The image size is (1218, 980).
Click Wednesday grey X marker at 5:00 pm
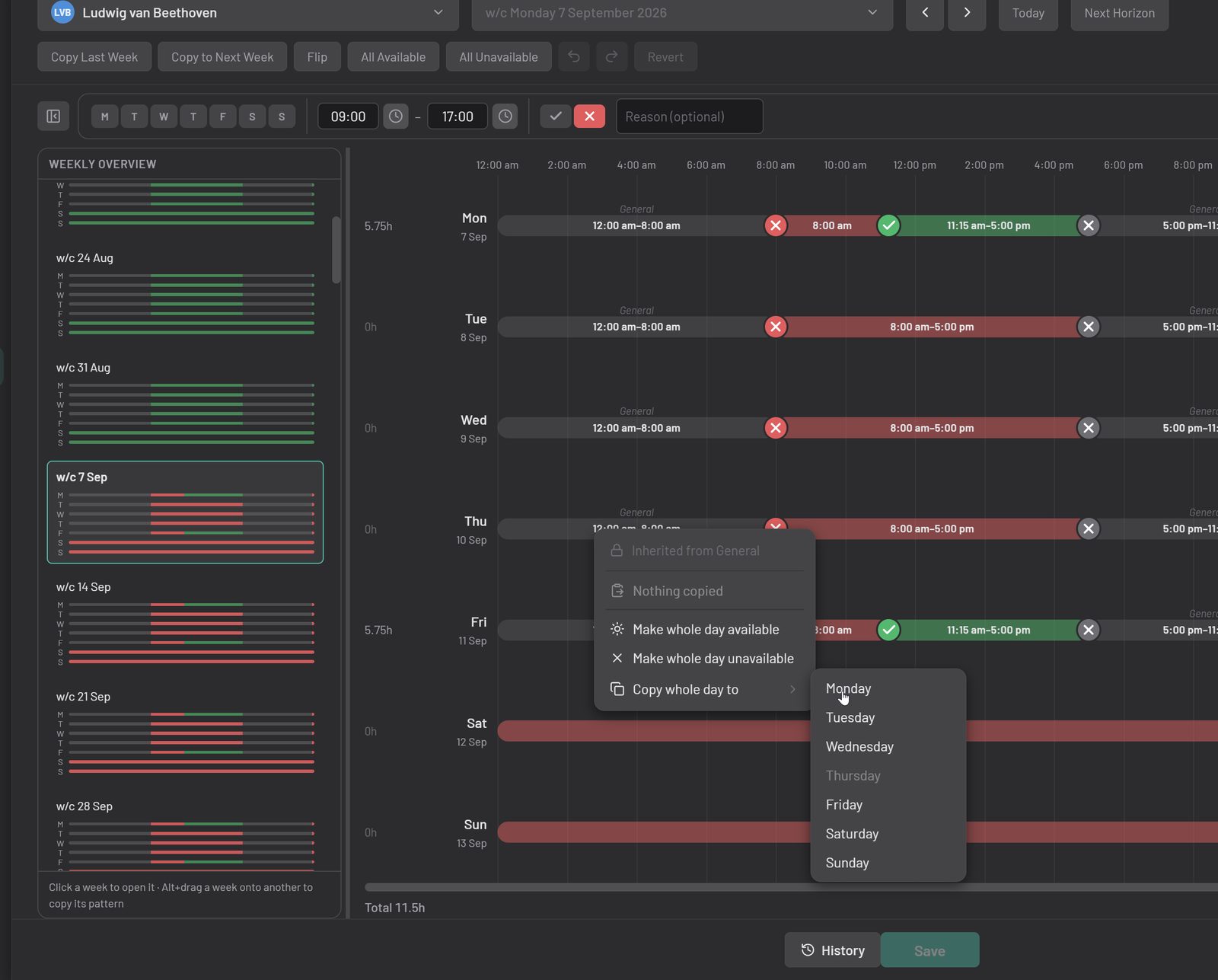[x=1089, y=428]
